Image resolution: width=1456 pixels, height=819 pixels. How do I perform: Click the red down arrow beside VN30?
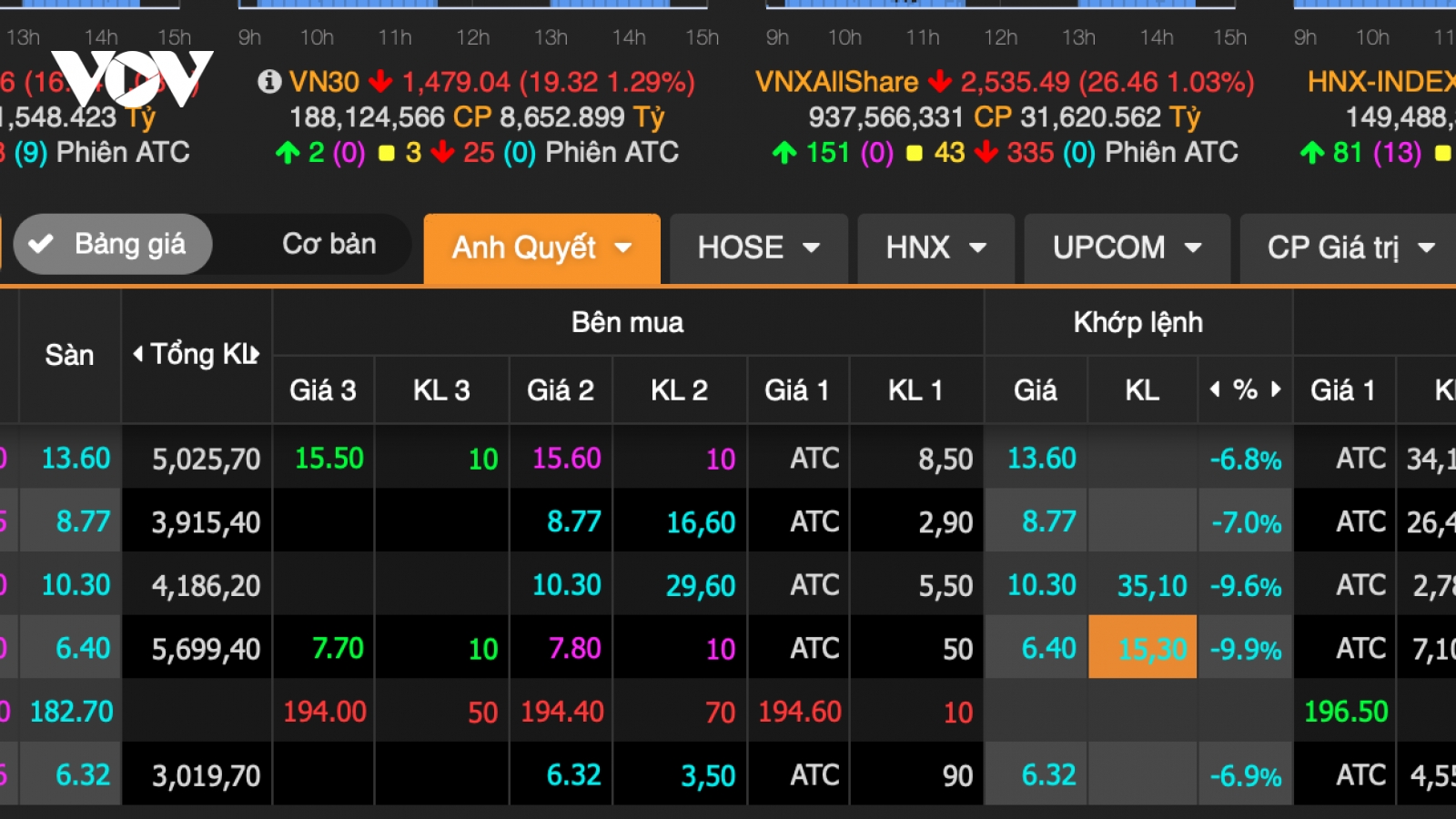pyautogui.click(x=380, y=82)
